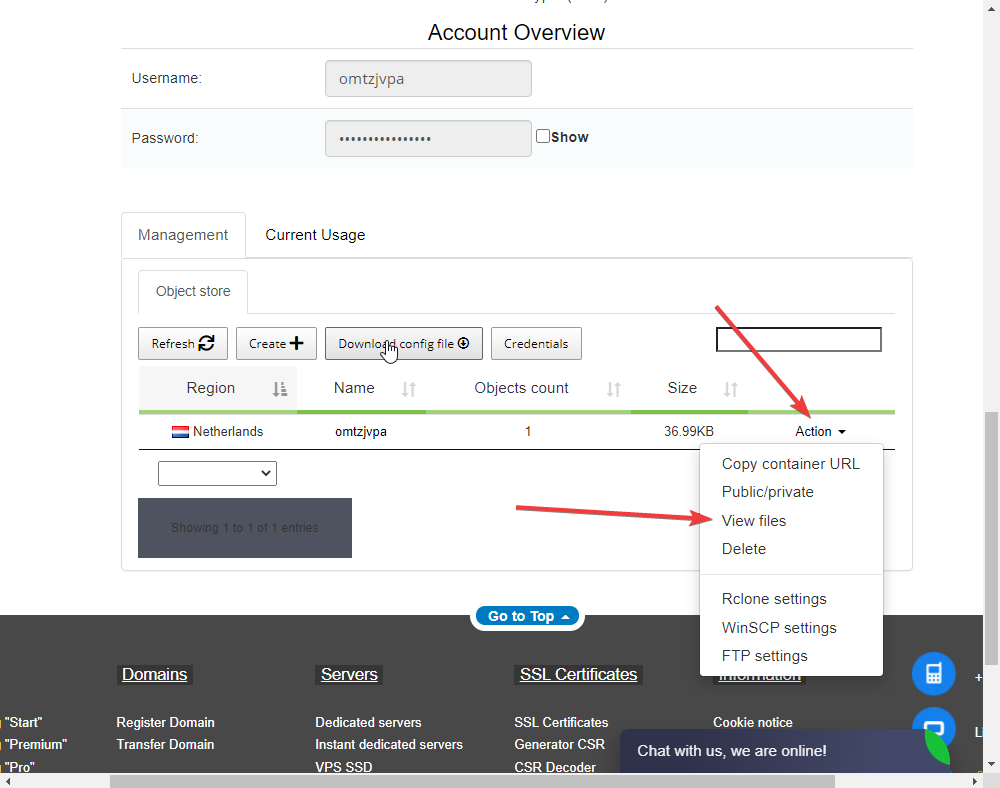This screenshot has width=1000, height=788.
Task: Click the horizontal scrollbar at the bottom
Action: point(500,780)
